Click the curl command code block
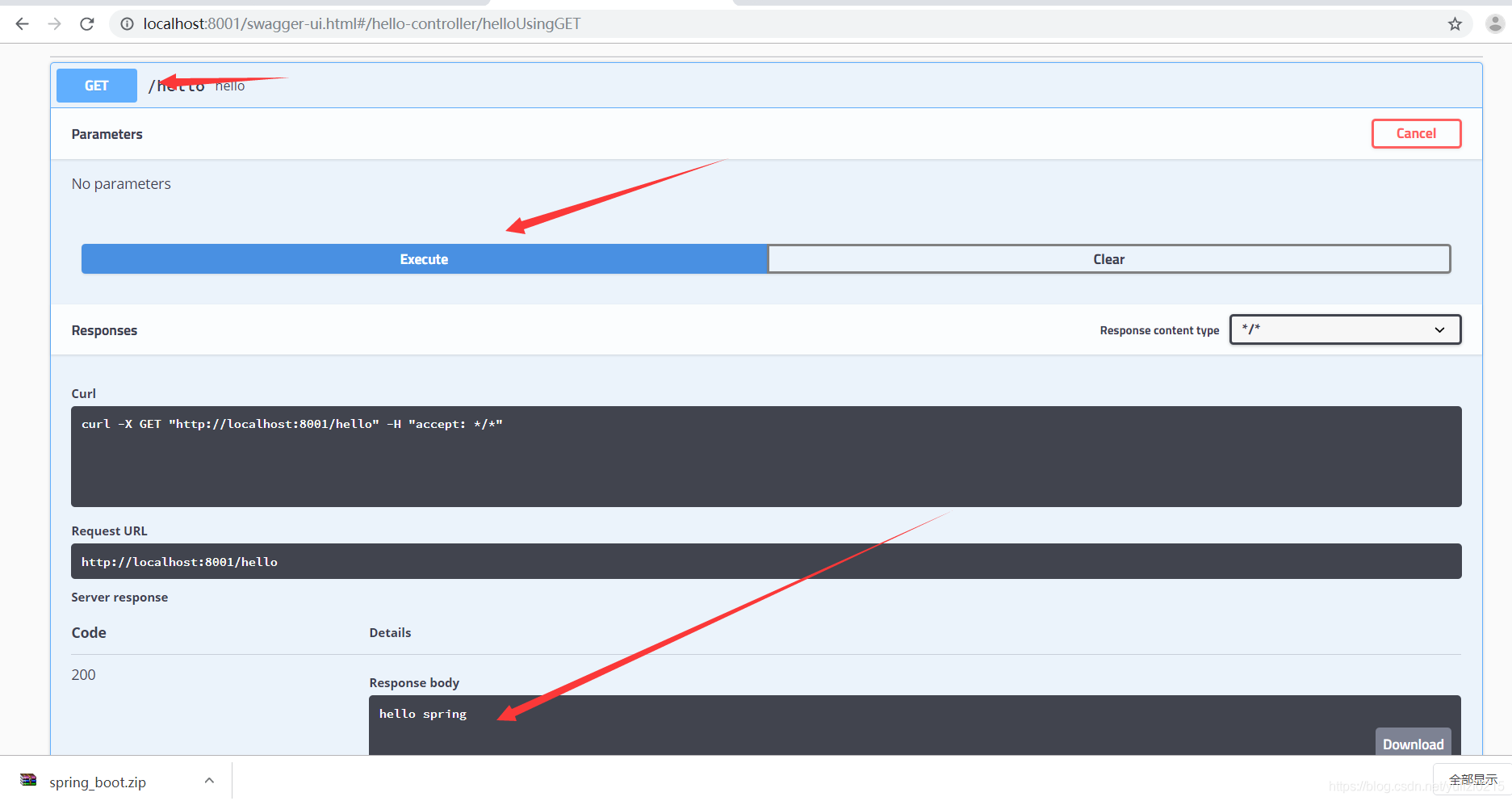This screenshot has height=801, width=1512. tap(765, 456)
